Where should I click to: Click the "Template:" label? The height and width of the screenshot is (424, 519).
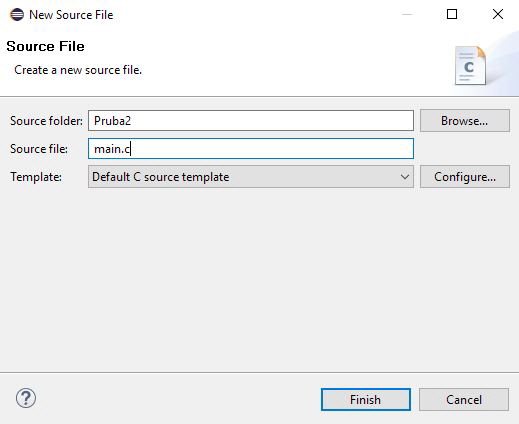coord(36,177)
